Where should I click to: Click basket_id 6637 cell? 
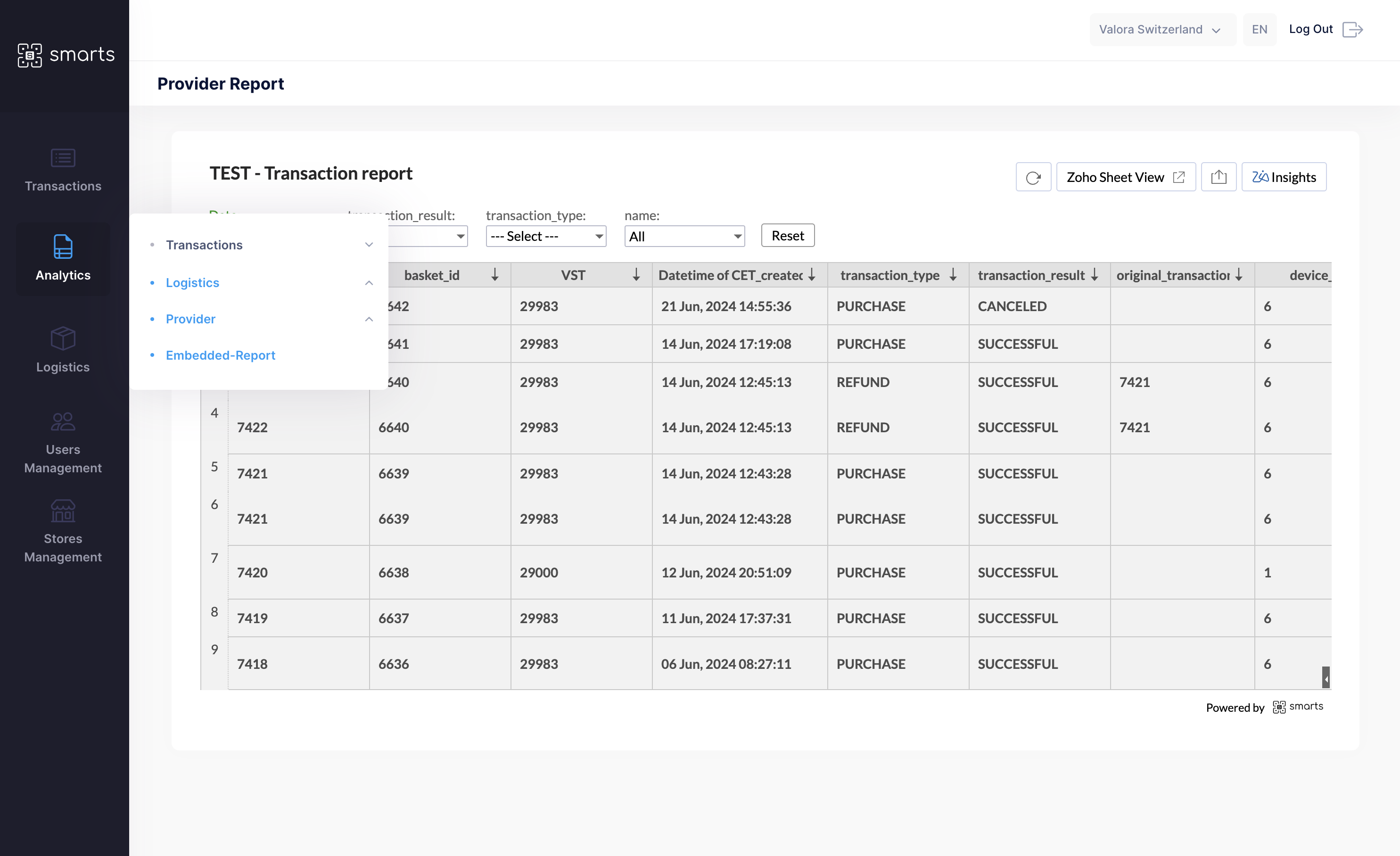pyautogui.click(x=440, y=617)
